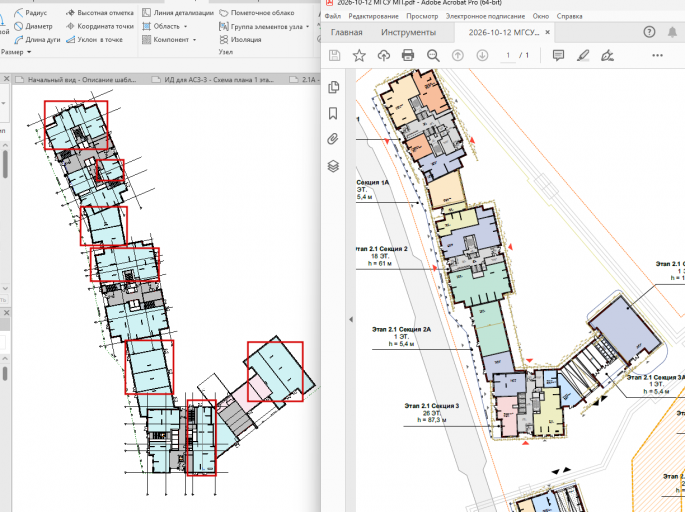Go to Acrobat Инструменты tab

(x=408, y=32)
